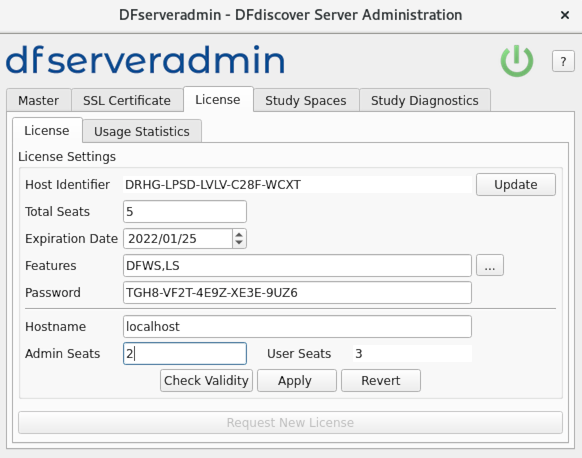Focus the Total Seats field
This screenshot has width=582, height=458.
[x=185, y=212]
